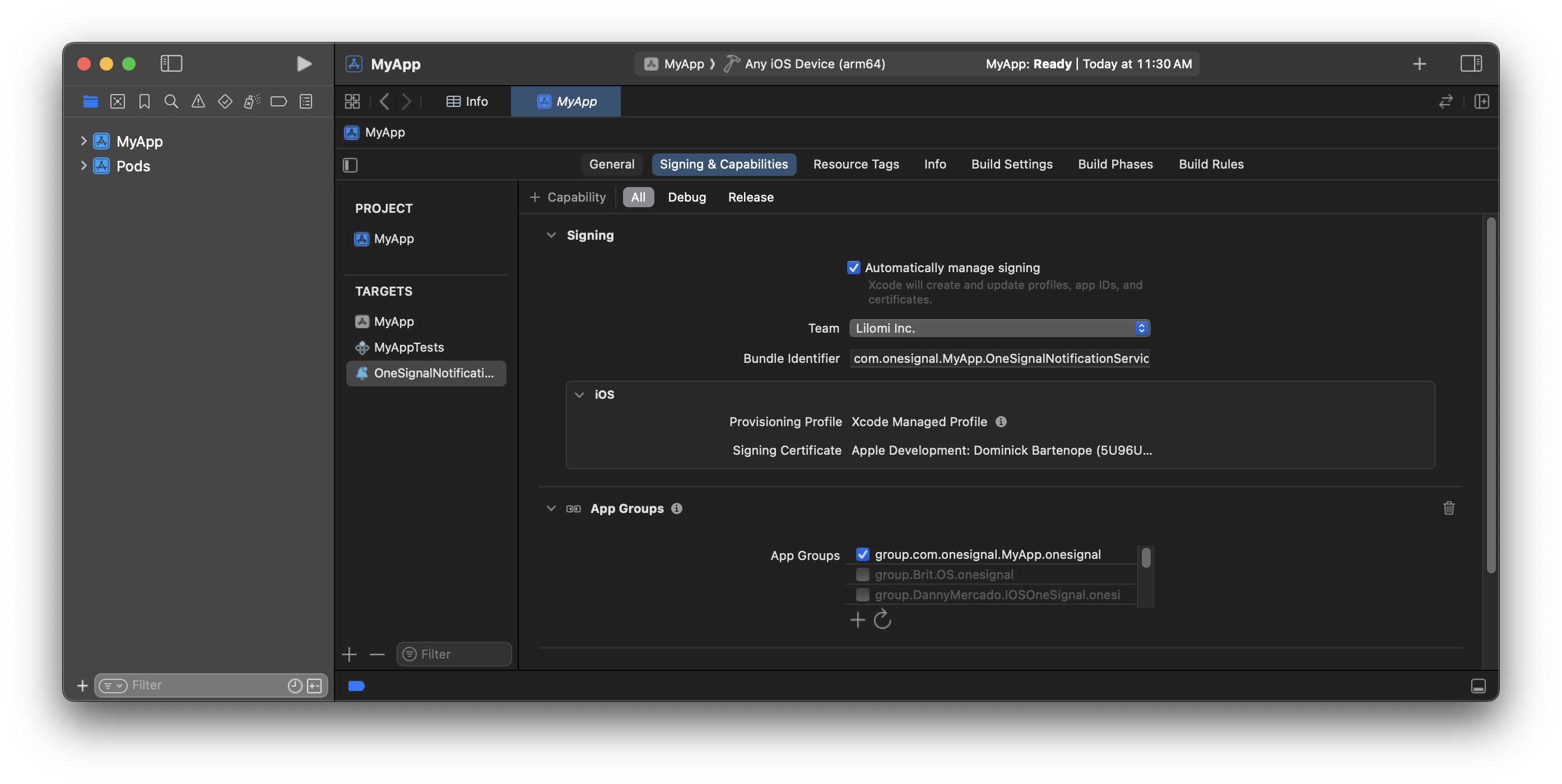Uncheck group.com.onesignal.MyApp.onesignal app group

point(862,554)
